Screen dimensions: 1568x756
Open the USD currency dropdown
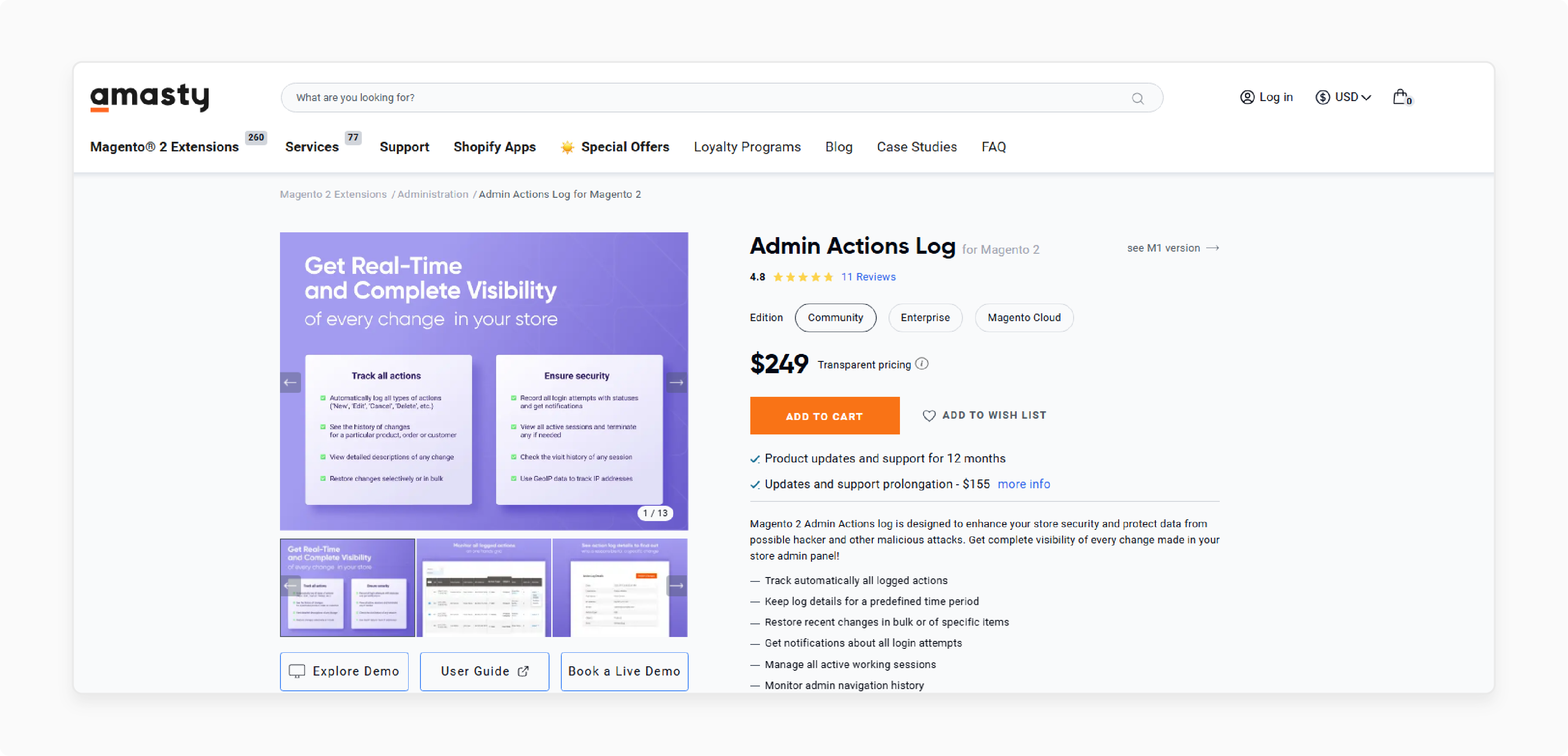(x=1343, y=97)
